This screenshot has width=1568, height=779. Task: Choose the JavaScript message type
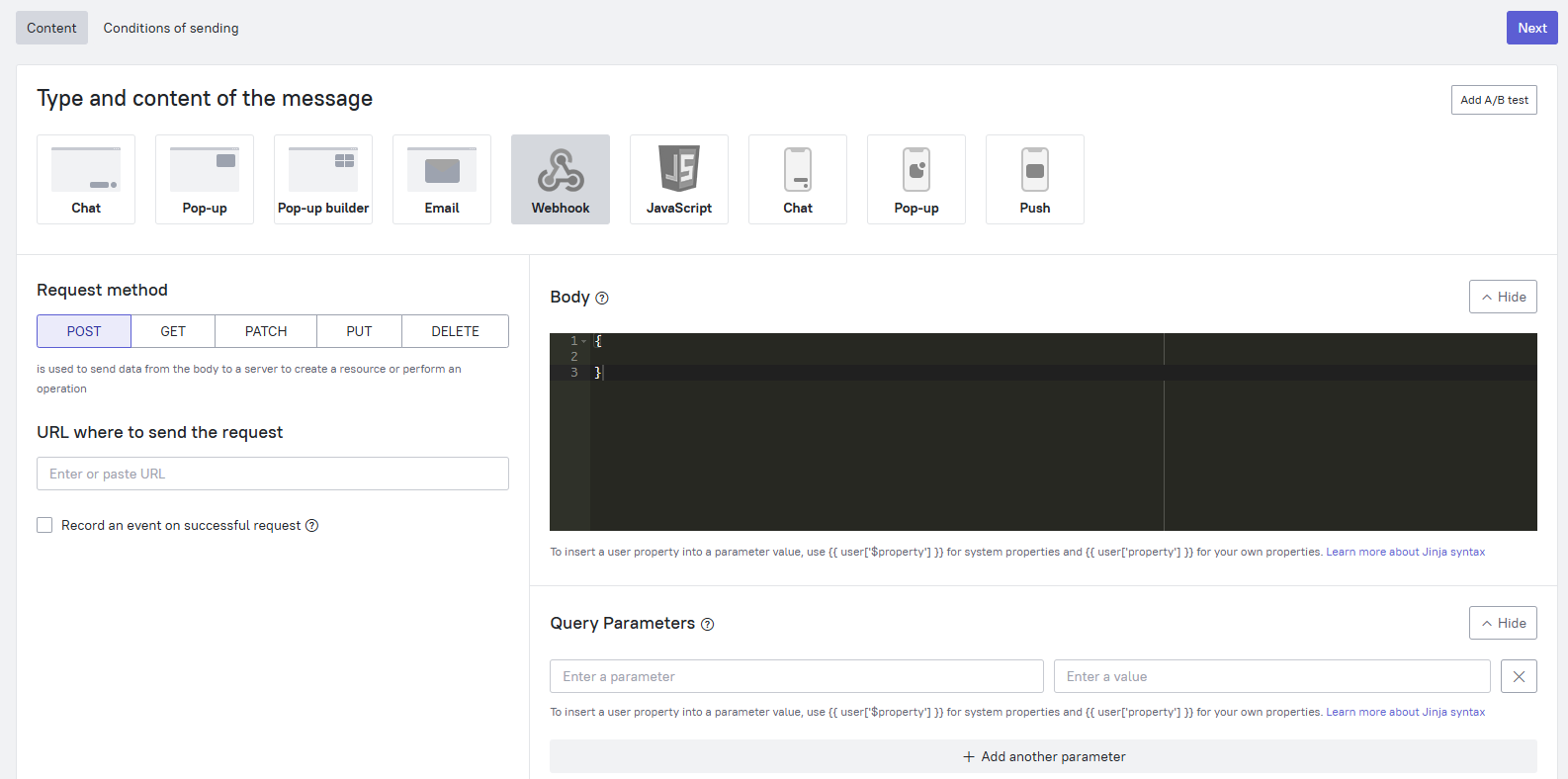pos(679,179)
